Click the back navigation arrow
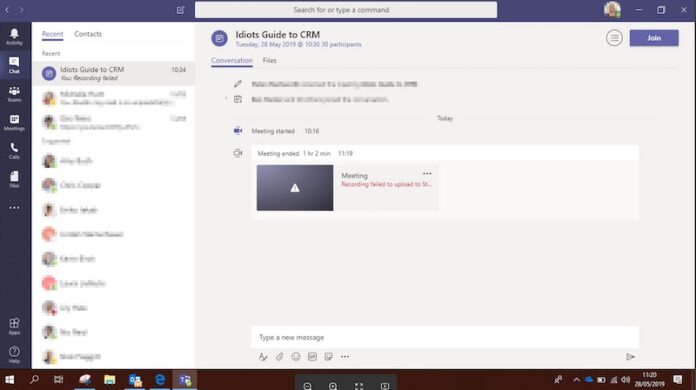 [7, 10]
